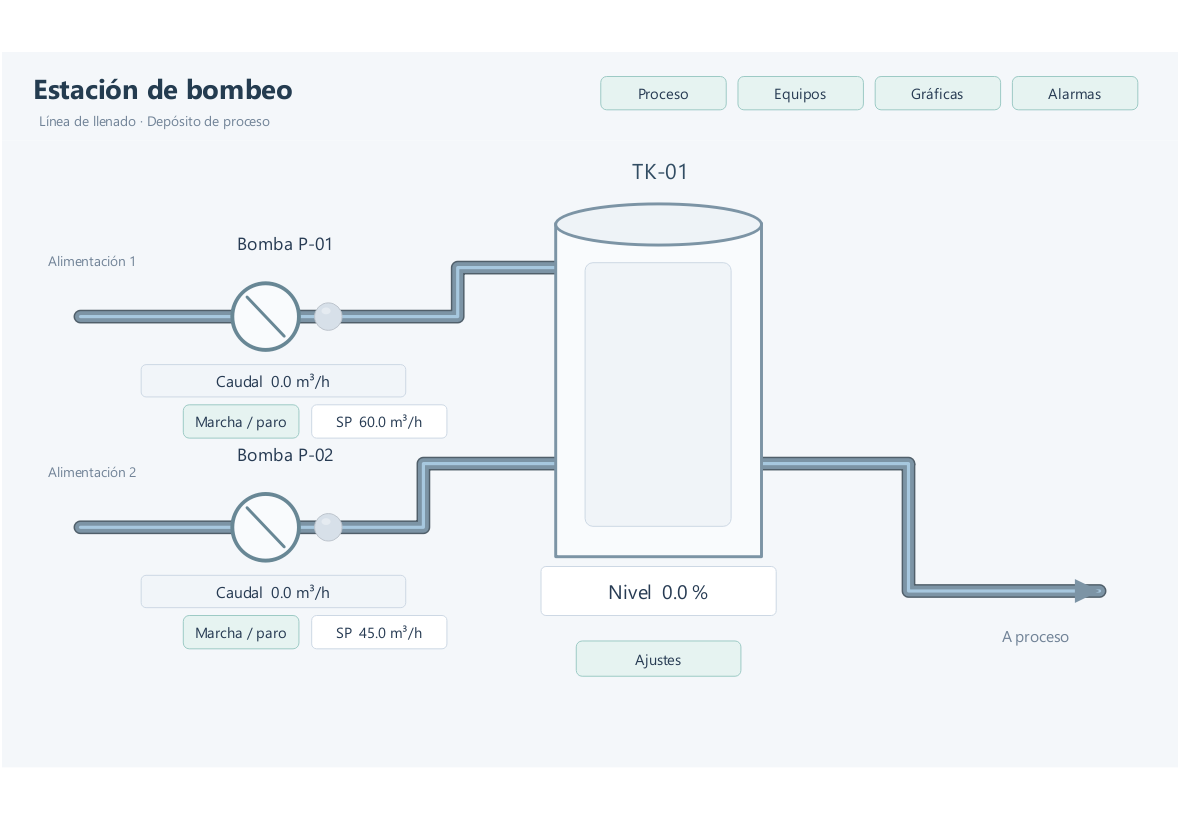
Task: Toggle Marcha / paro for Bomba P-01
Action: click(x=241, y=421)
